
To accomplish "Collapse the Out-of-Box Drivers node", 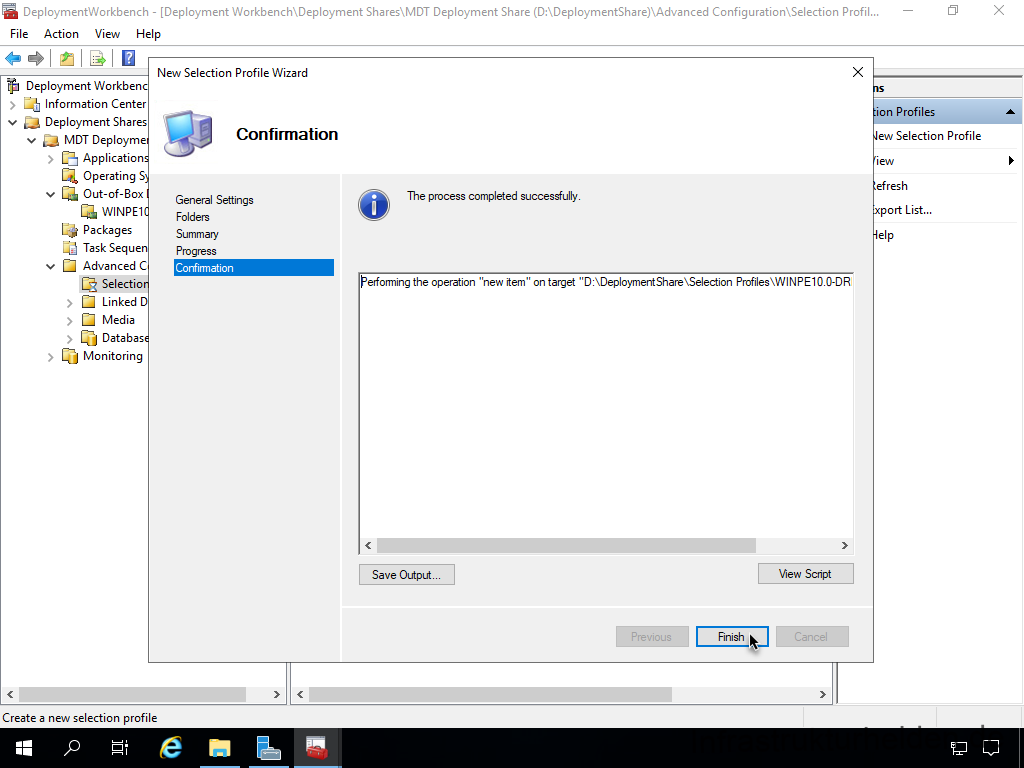I will (x=50, y=194).
